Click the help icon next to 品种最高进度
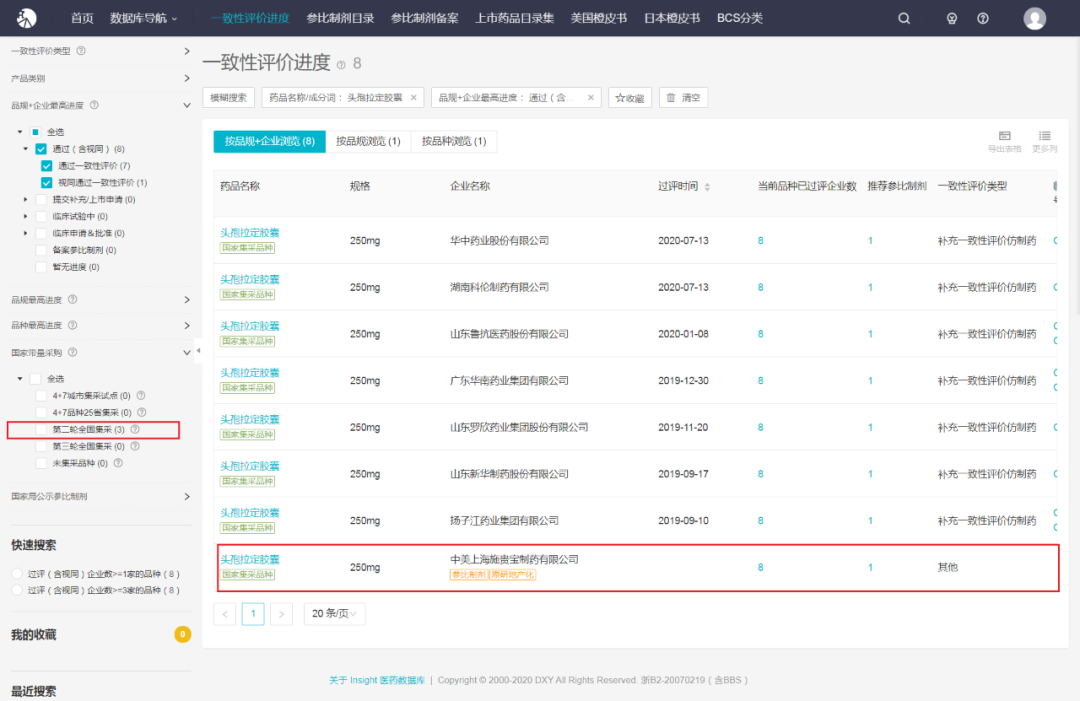Viewport: 1080px width, 701px height. [x=72, y=325]
